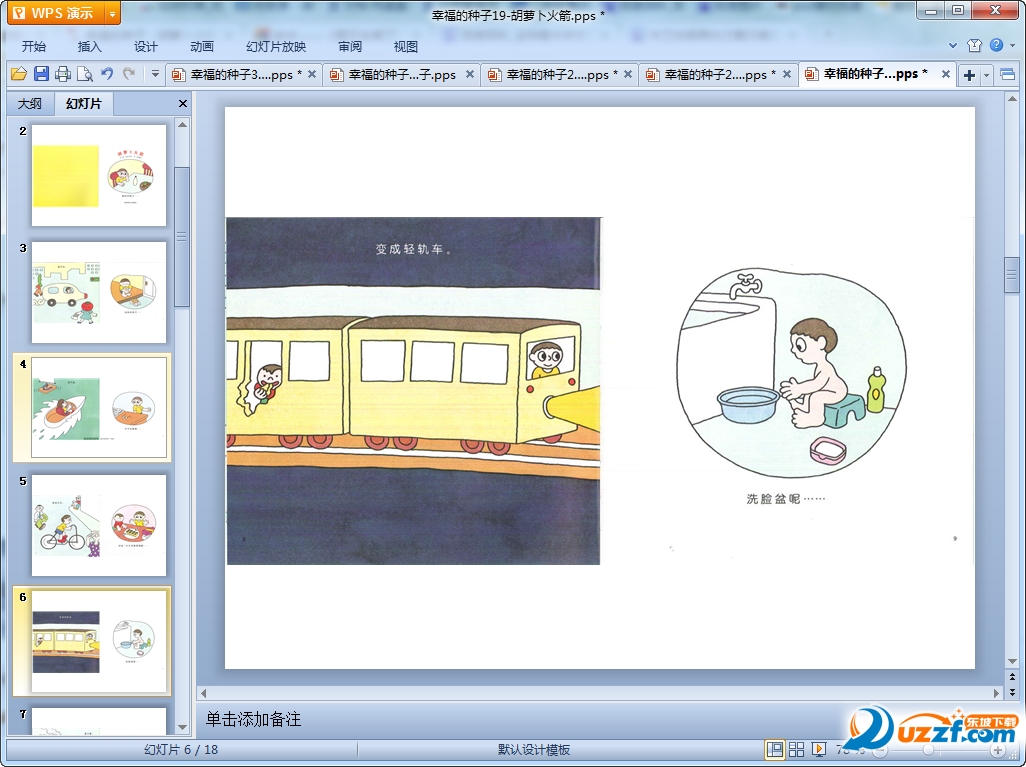Close the active rightmost document tab
This screenshot has height=767, width=1026.
[x=946, y=74]
